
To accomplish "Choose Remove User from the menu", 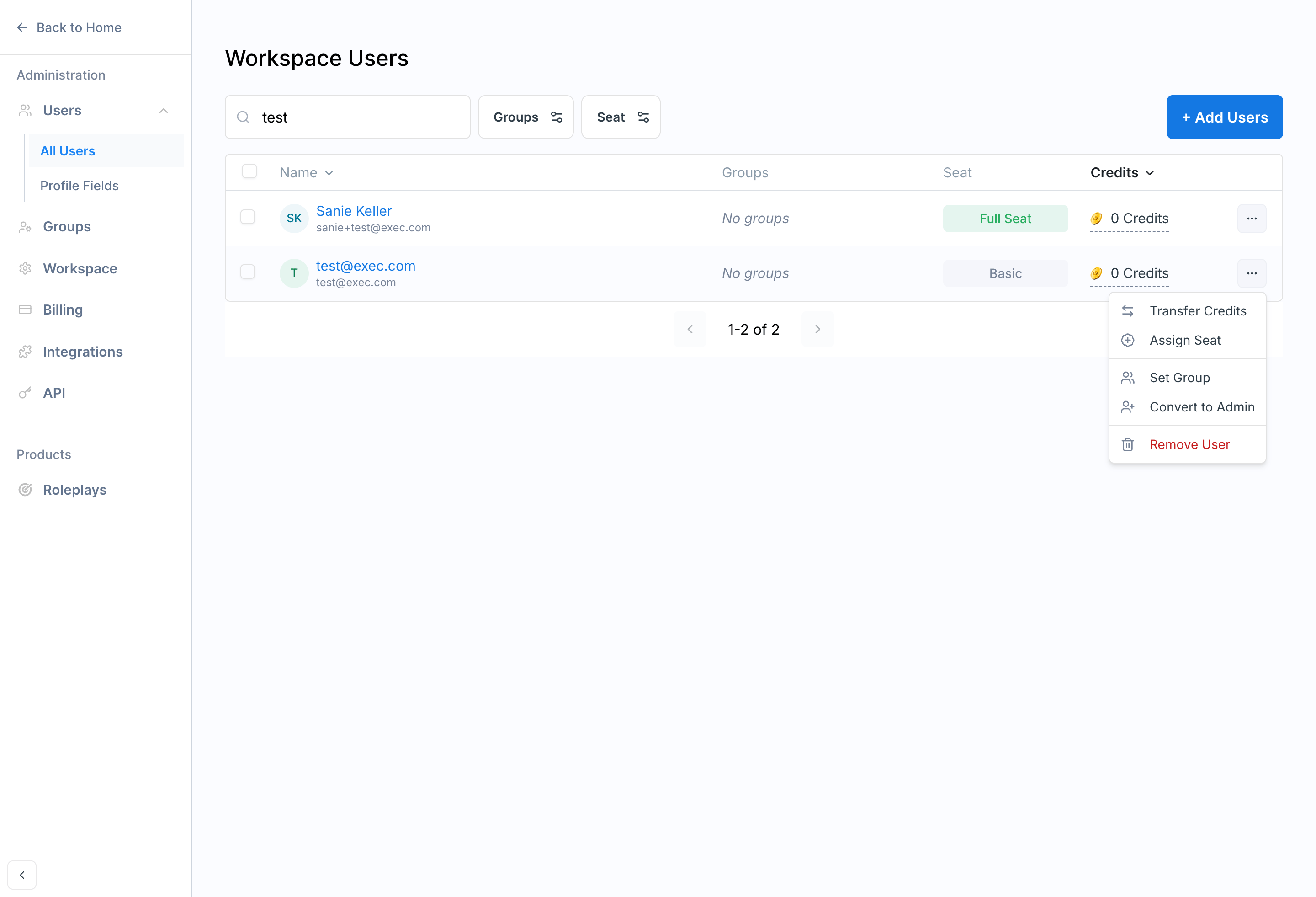I will (1188, 445).
